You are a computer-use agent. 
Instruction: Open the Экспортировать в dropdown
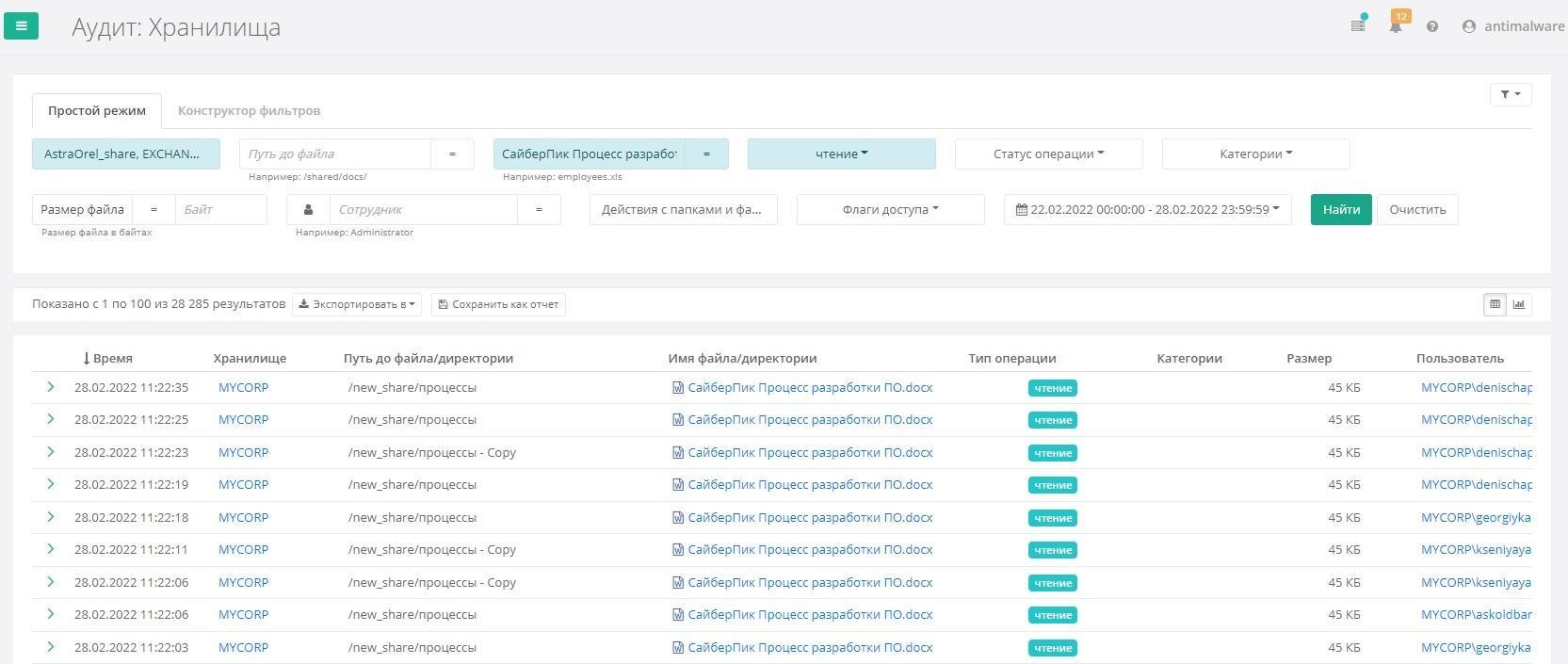pos(357,304)
